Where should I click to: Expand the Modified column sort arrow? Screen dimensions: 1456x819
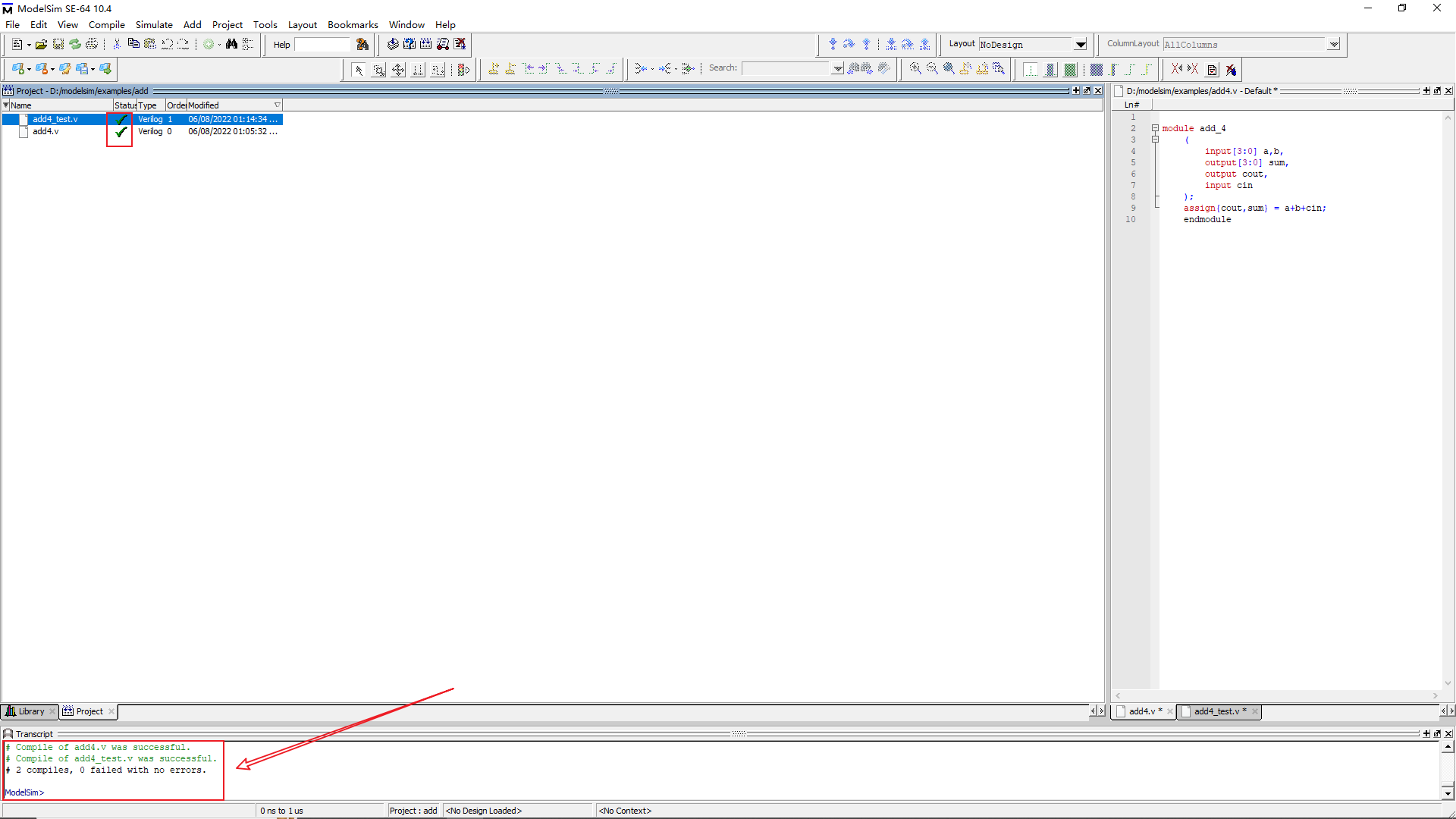pyautogui.click(x=277, y=105)
